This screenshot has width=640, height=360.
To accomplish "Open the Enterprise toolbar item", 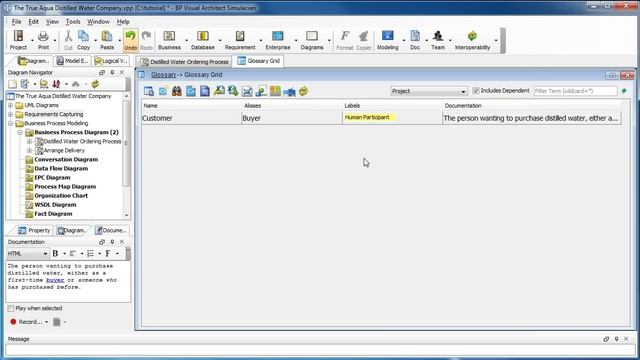I will (x=278, y=40).
